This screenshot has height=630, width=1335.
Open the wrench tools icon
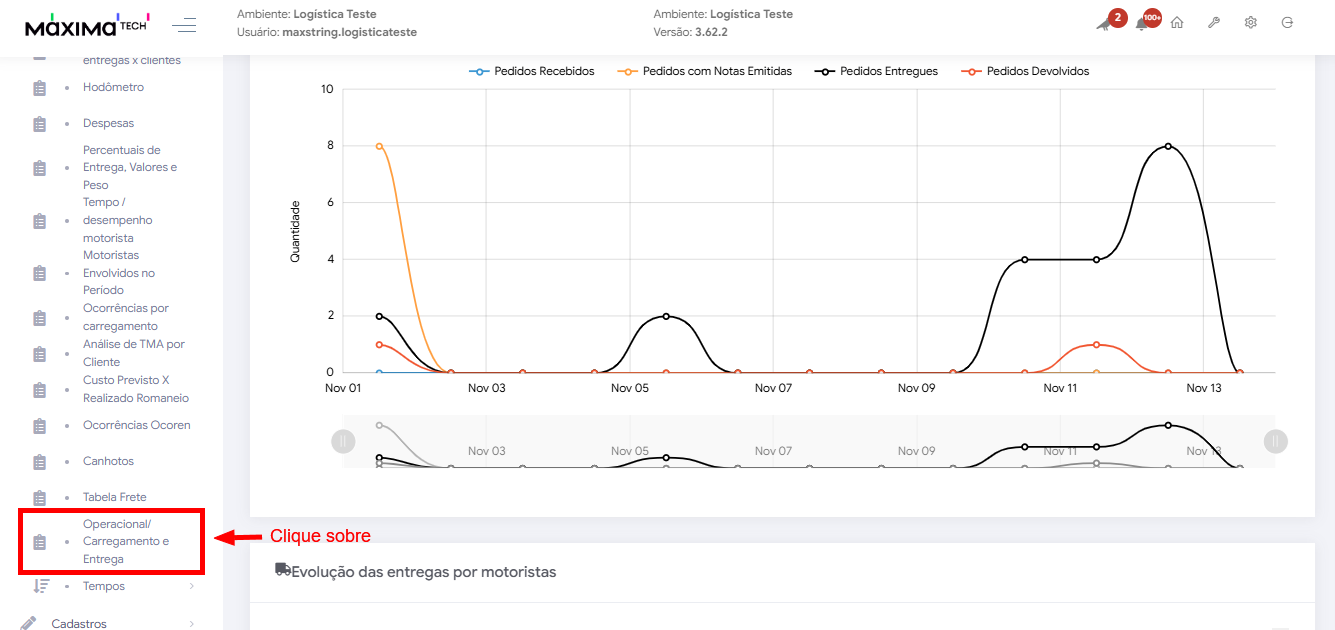coord(1214,23)
